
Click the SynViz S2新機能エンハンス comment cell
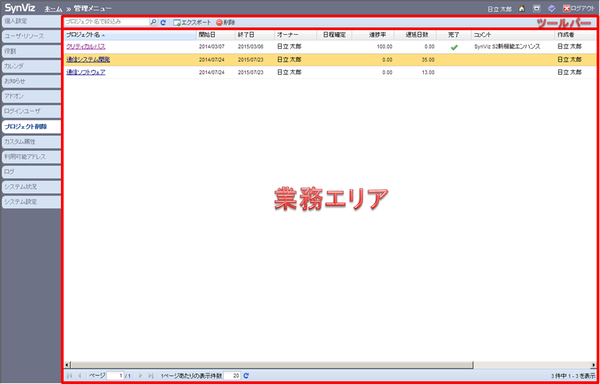tap(507, 47)
